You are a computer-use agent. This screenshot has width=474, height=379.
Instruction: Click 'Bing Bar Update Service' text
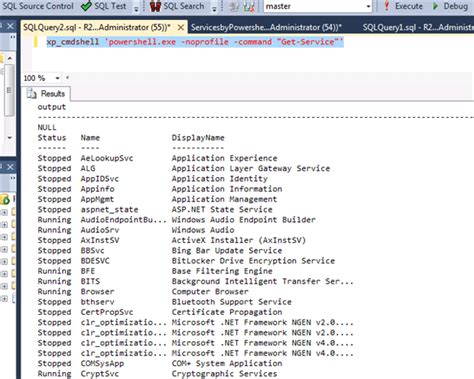[227, 250]
